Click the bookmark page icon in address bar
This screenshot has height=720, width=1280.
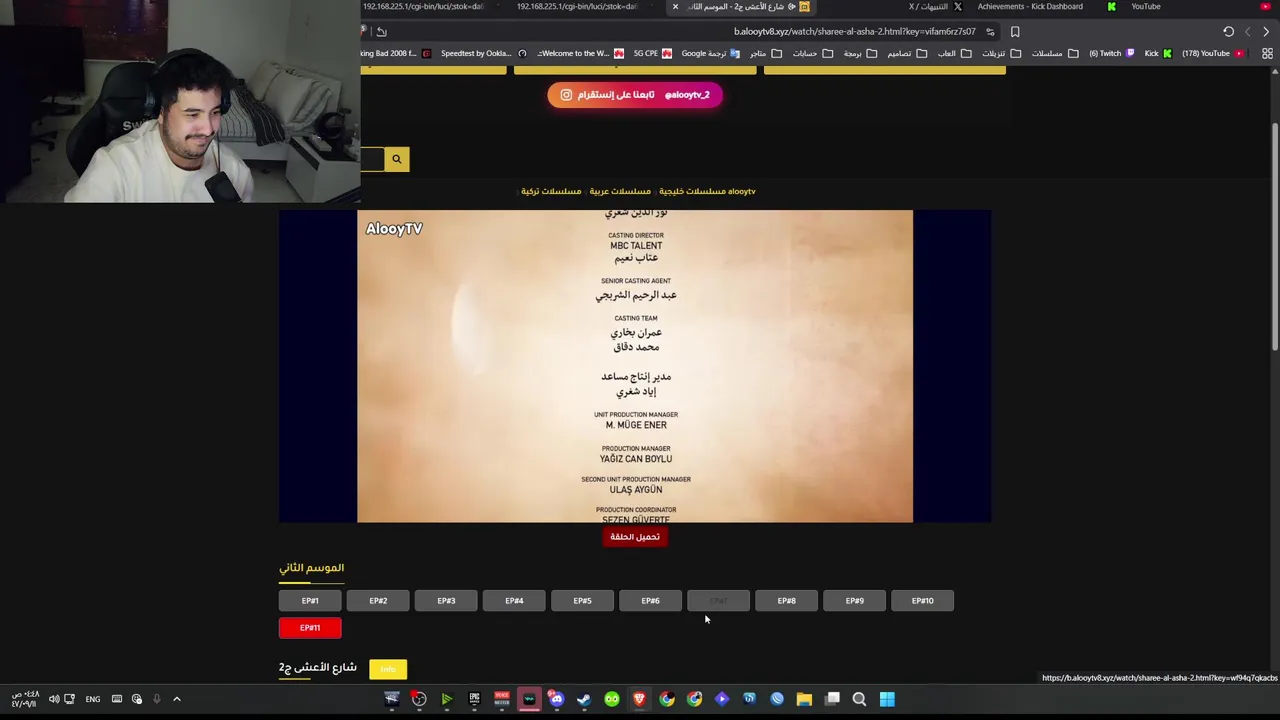tap(1015, 32)
